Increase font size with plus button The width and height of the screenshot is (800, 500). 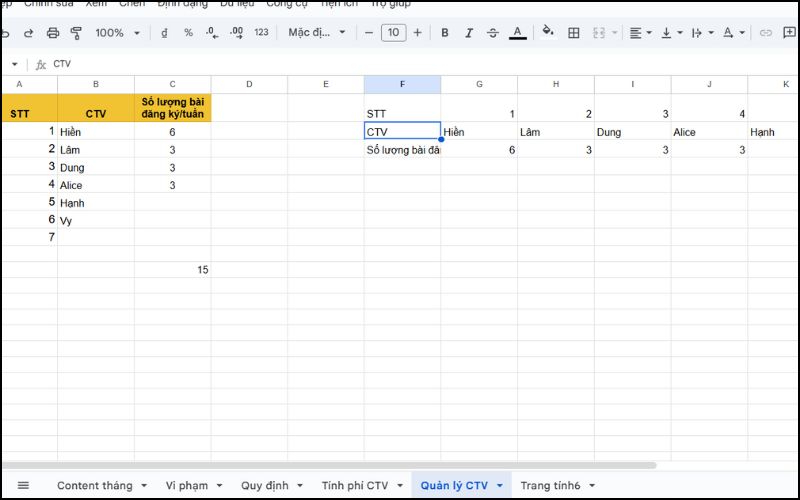coord(417,33)
